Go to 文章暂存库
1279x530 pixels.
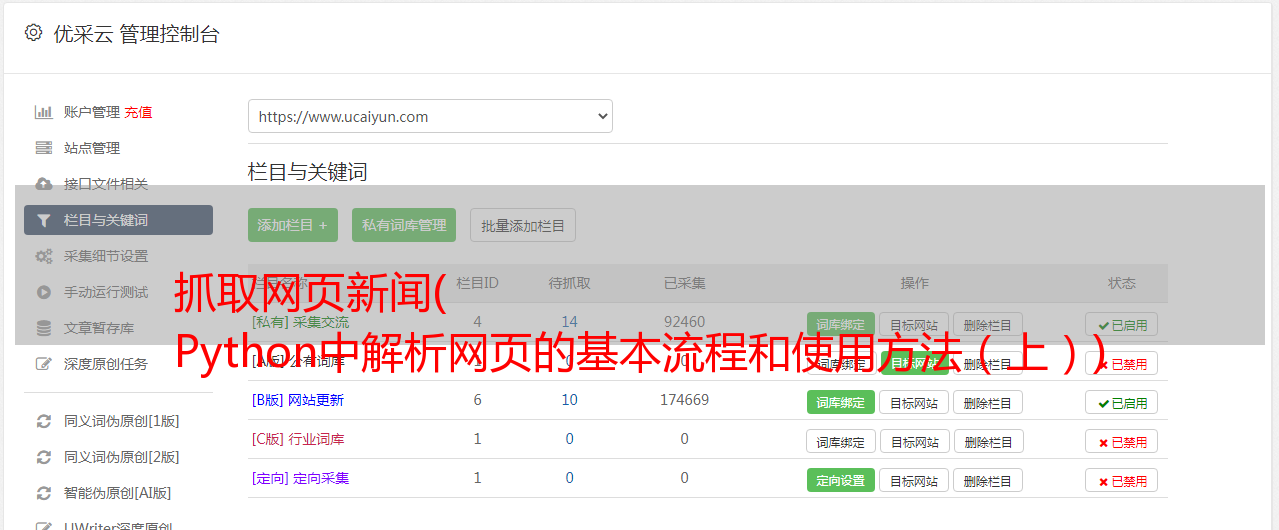coord(99,328)
